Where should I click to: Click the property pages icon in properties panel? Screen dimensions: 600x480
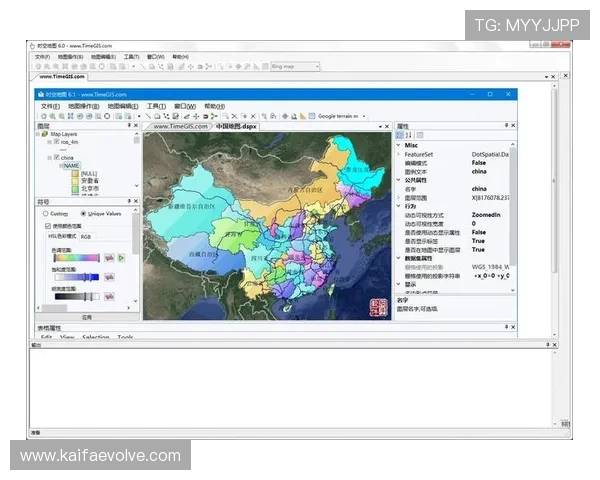pyautogui.click(x=420, y=135)
